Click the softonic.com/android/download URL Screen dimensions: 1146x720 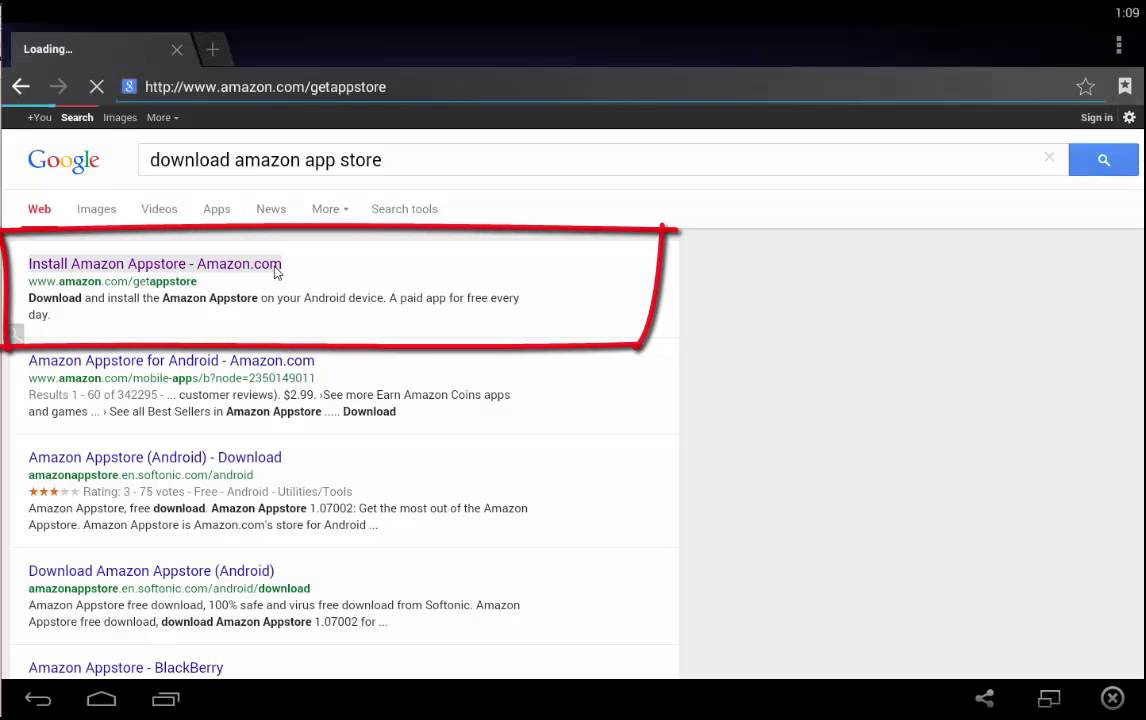[170, 588]
